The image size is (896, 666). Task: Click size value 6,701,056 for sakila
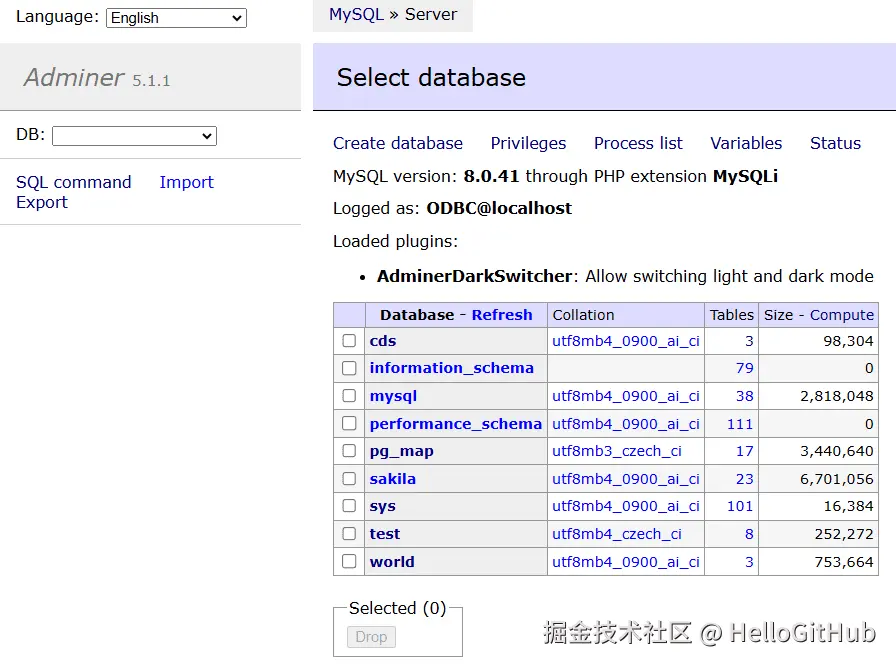click(836, 479)
